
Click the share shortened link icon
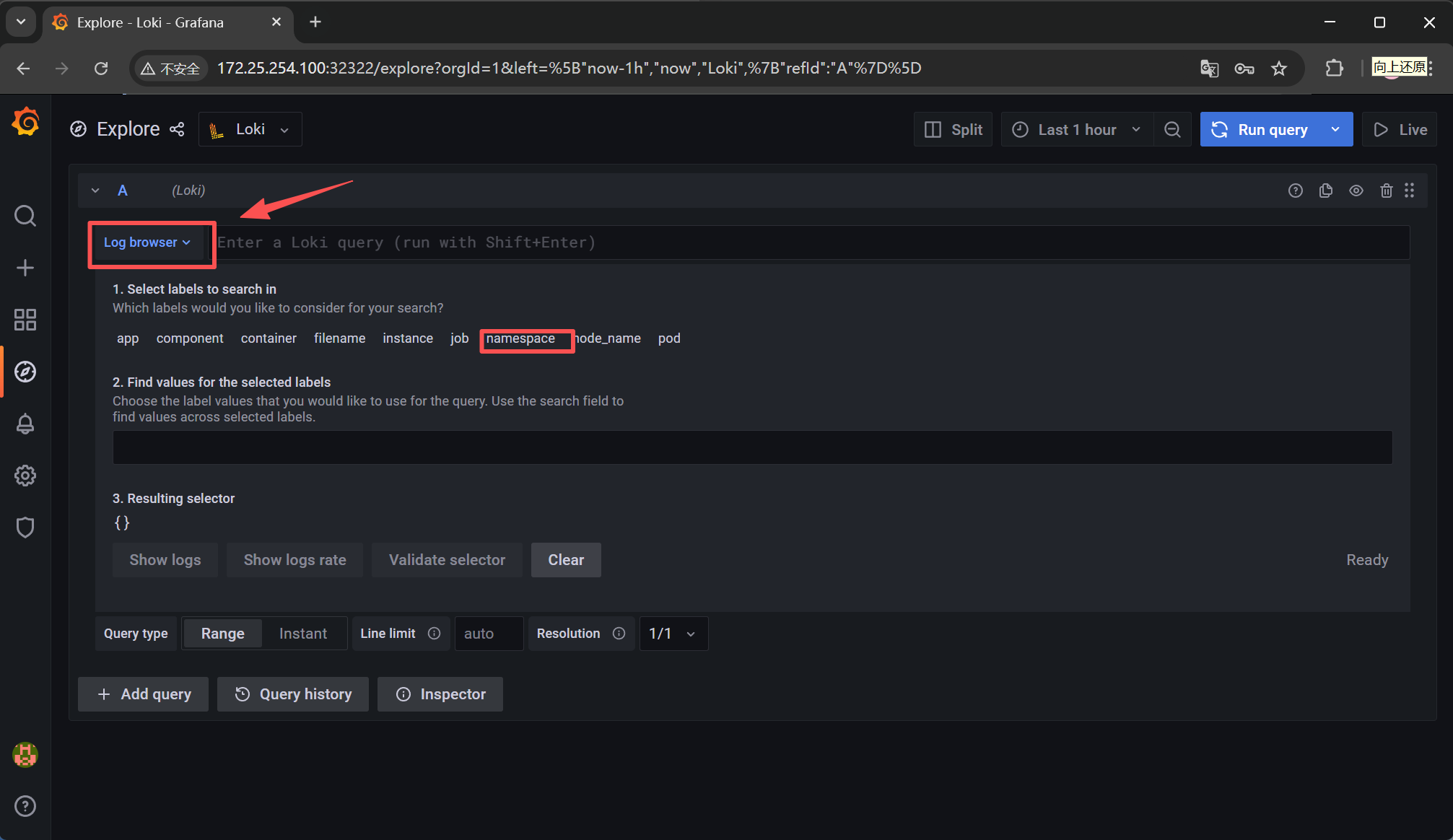(x=177, y=129)
